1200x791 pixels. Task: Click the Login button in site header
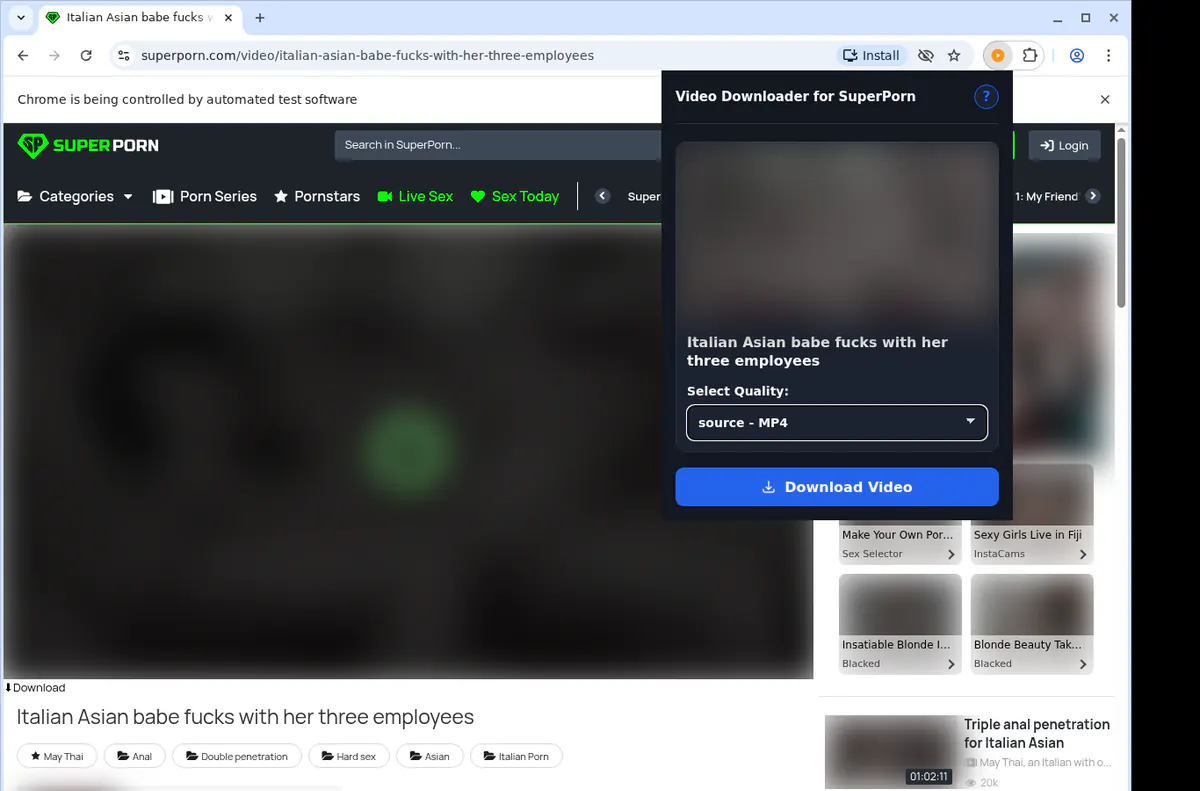1064,146
